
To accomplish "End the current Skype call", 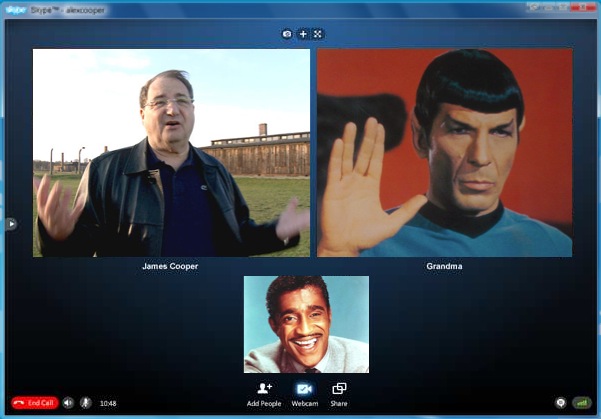I will pos(35,403).
